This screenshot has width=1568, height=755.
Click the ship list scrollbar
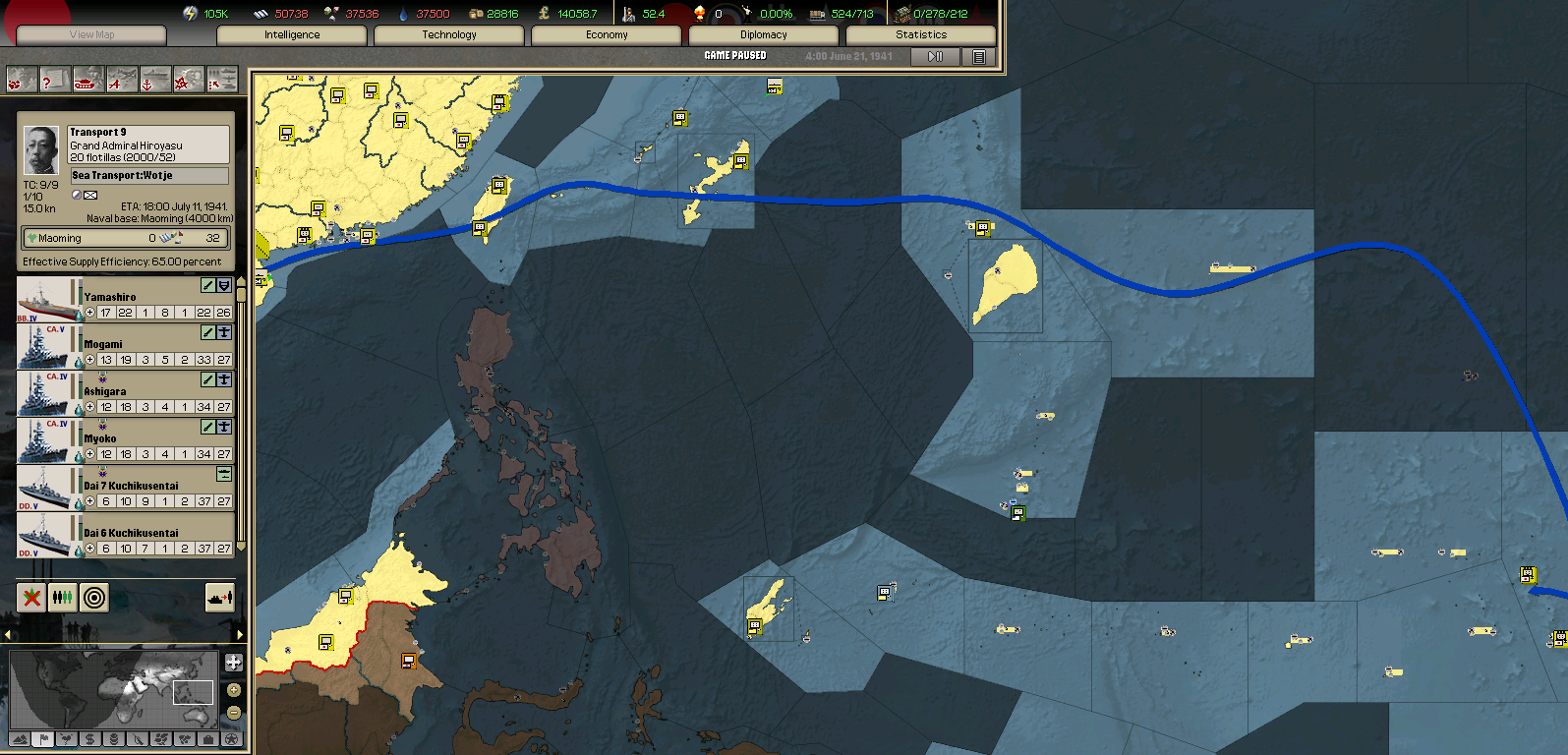click(241, 413)
